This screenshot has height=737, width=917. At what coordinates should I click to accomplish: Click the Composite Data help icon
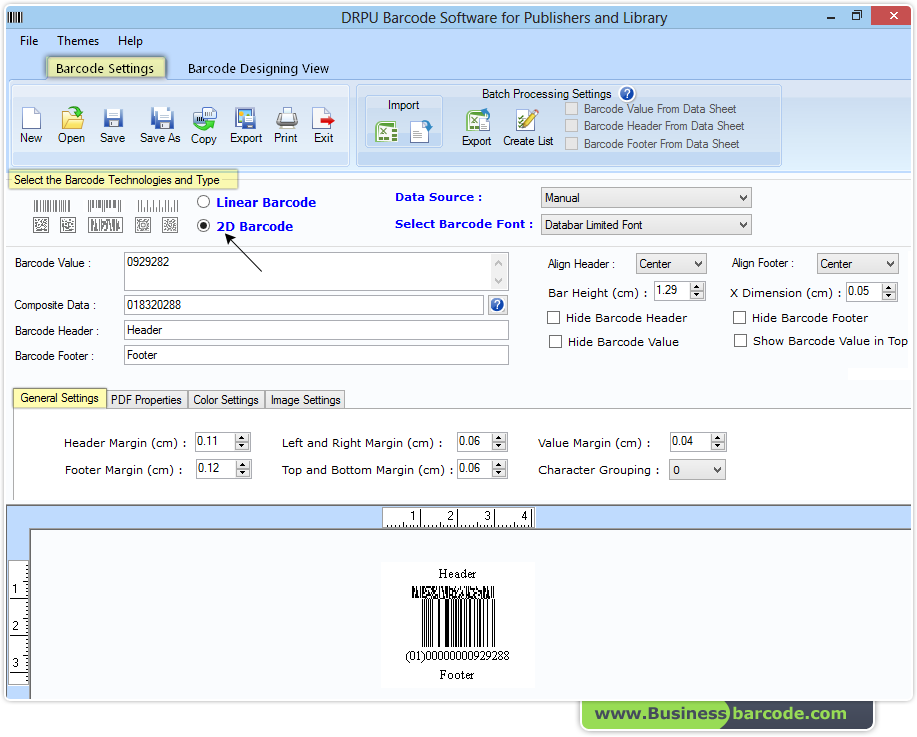[x=497, y=305]
